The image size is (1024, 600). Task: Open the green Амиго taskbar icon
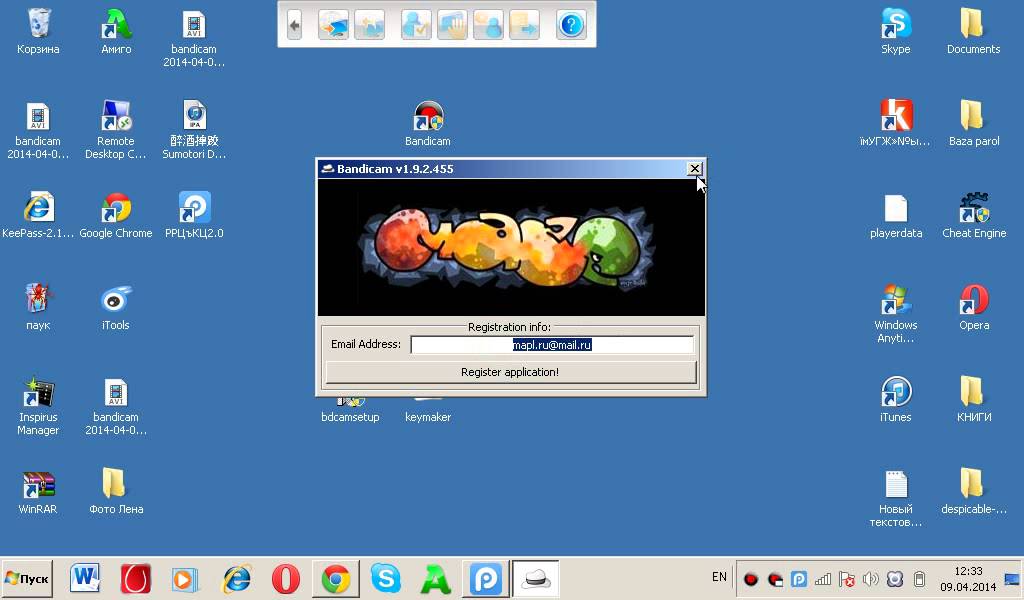click(436, 578)
